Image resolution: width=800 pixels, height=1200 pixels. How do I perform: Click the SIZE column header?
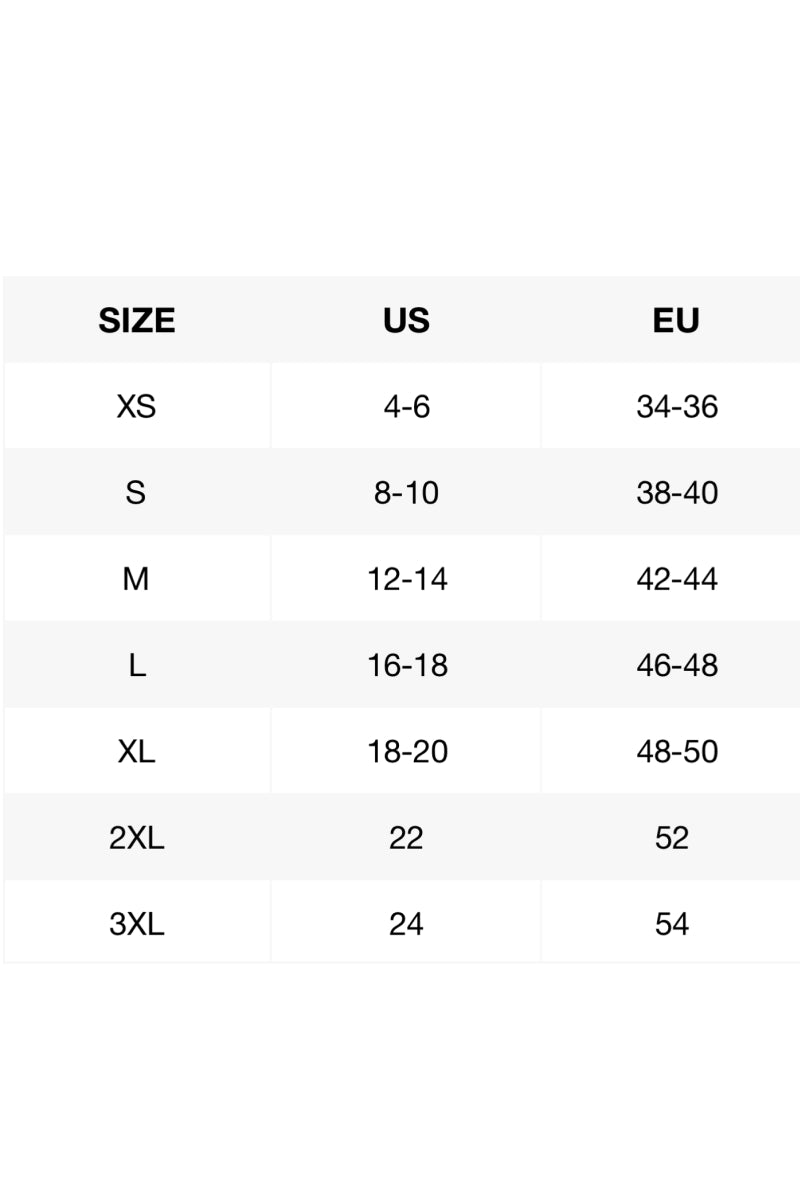tap(137, 321)
